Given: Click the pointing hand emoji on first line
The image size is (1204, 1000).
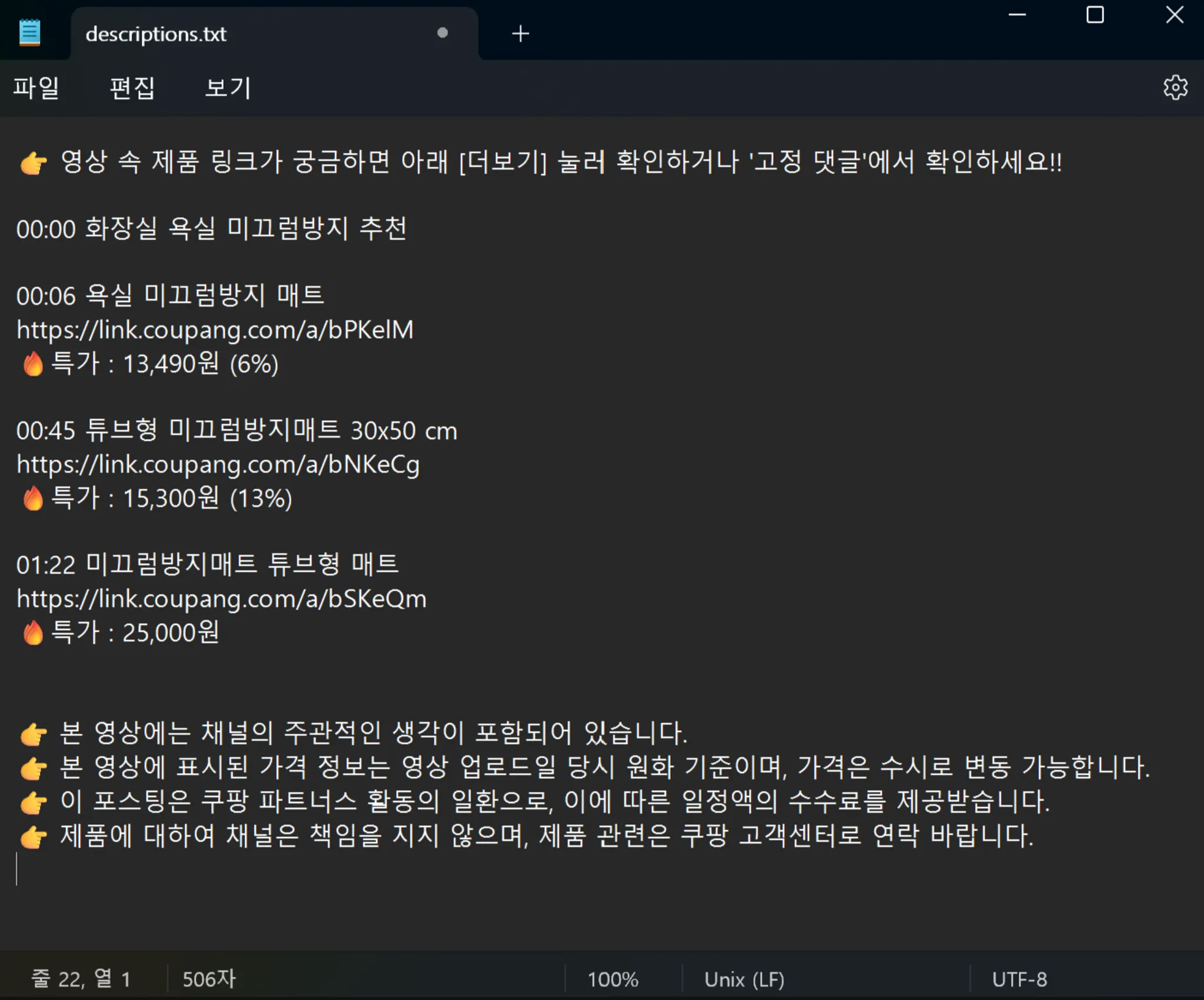Looking at the screenshot, I should pyautogui.click(x=33, y=163).
